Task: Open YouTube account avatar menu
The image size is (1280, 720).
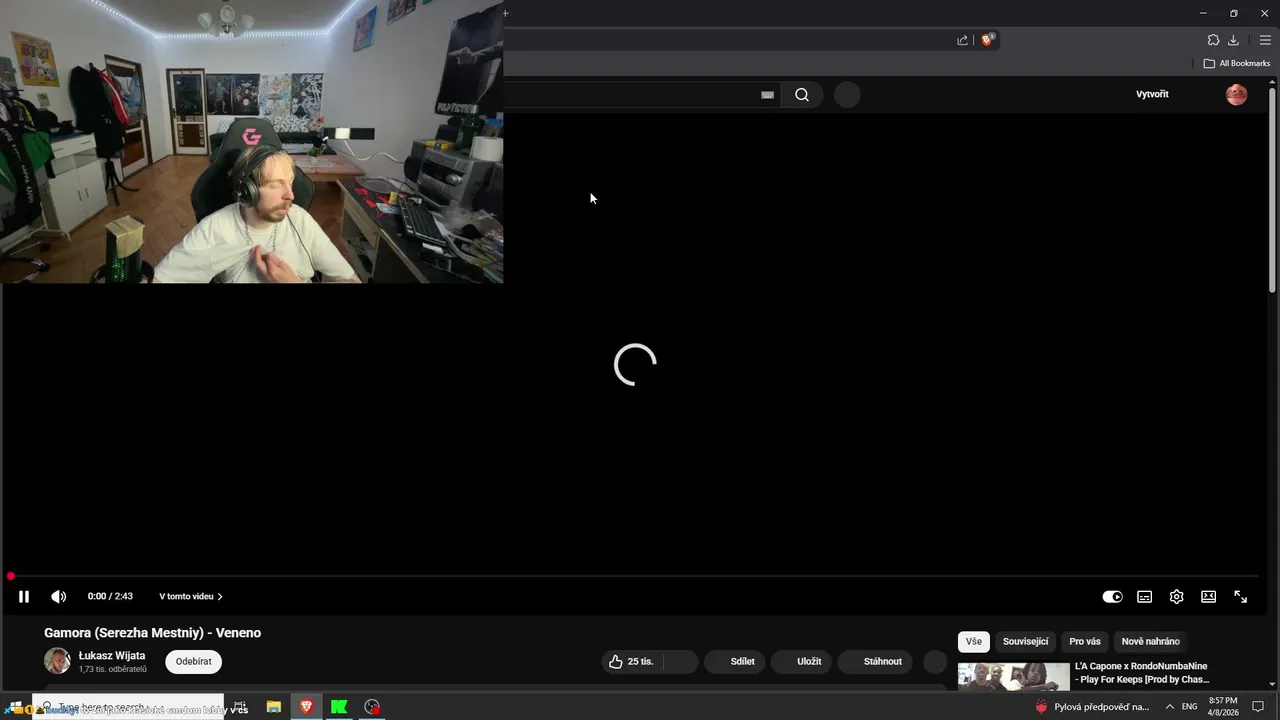Action: 1237,95
